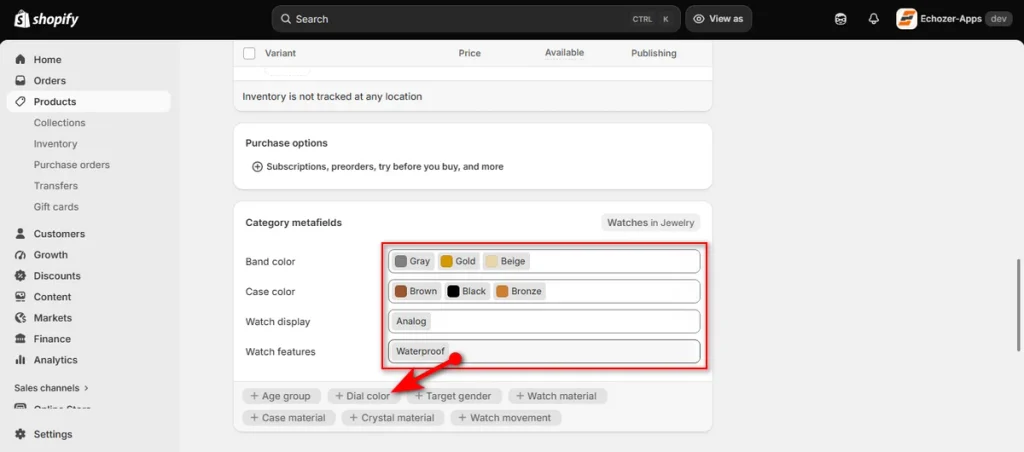
Task: Click the Content image icon
Action: pyautogui.click(x=20, y=297)
